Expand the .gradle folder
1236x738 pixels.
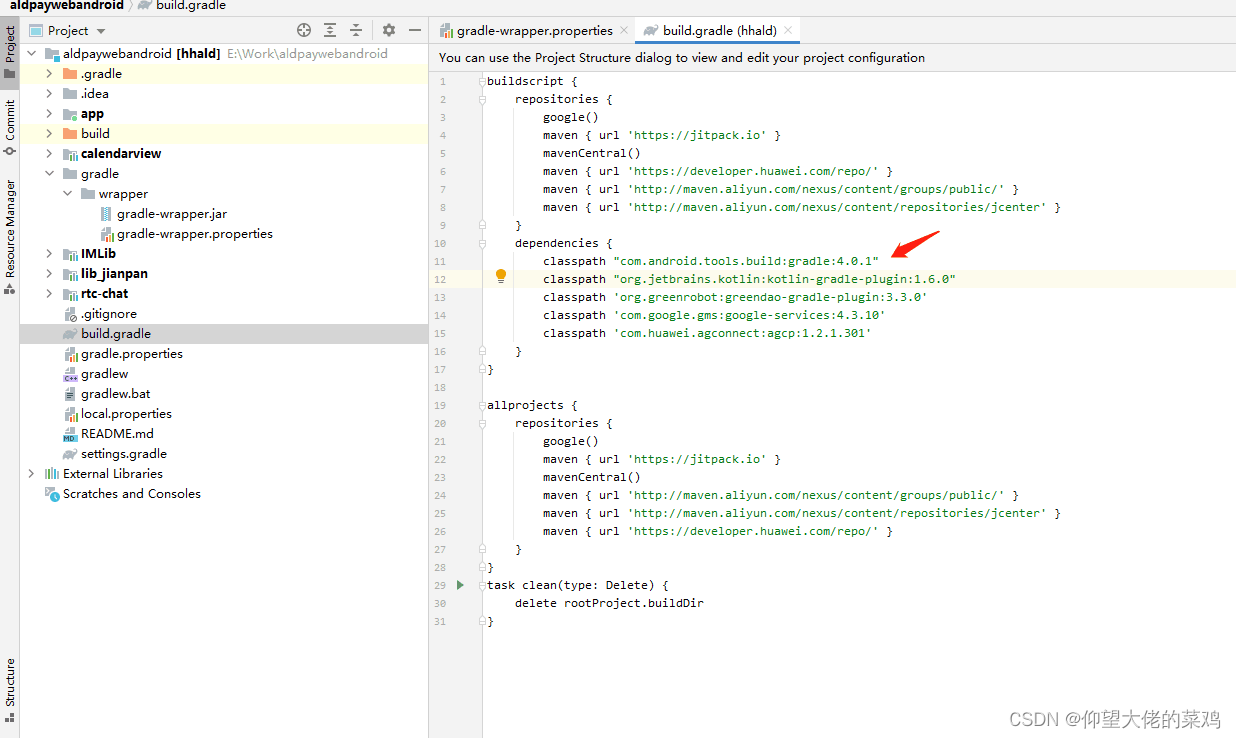[49, 73]
